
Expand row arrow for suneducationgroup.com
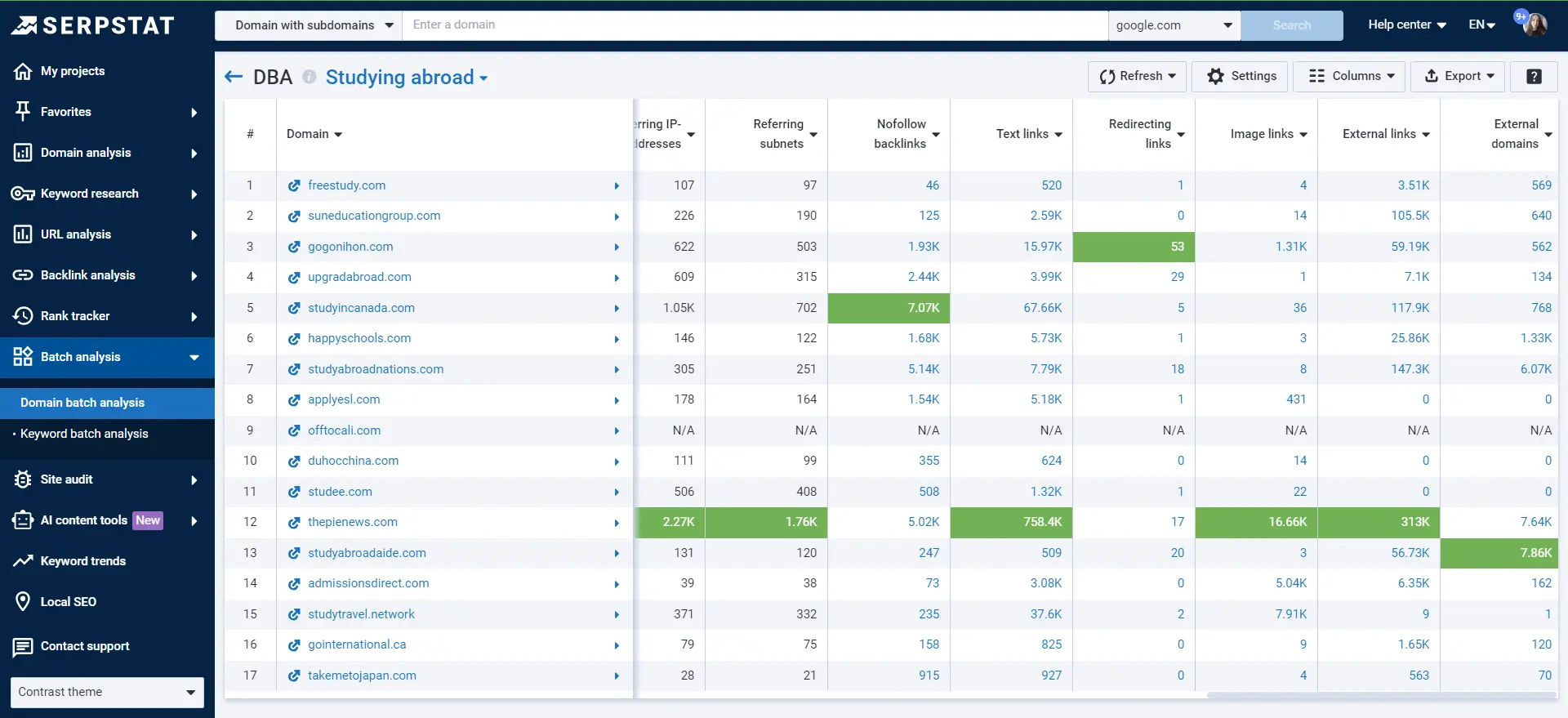[617, 216]
